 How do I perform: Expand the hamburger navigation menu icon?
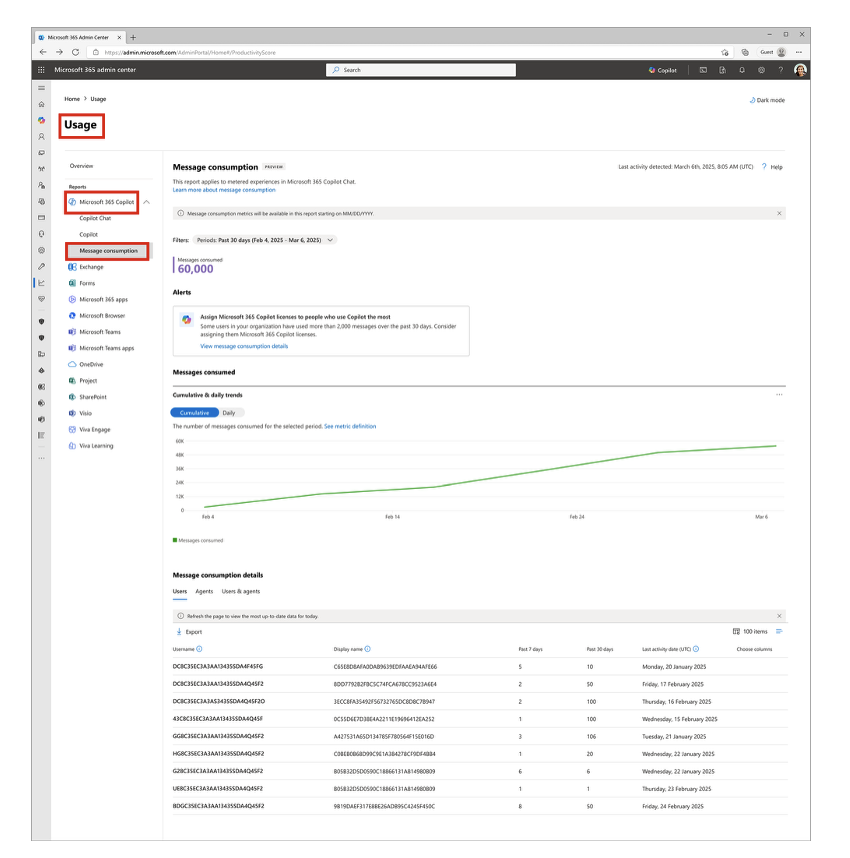click(42, 88)
